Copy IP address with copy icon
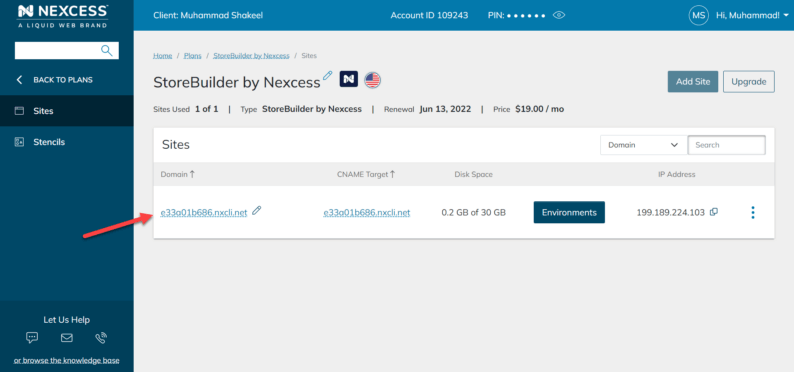The width and height of the screenshot is (794, 372). (713, 212)
